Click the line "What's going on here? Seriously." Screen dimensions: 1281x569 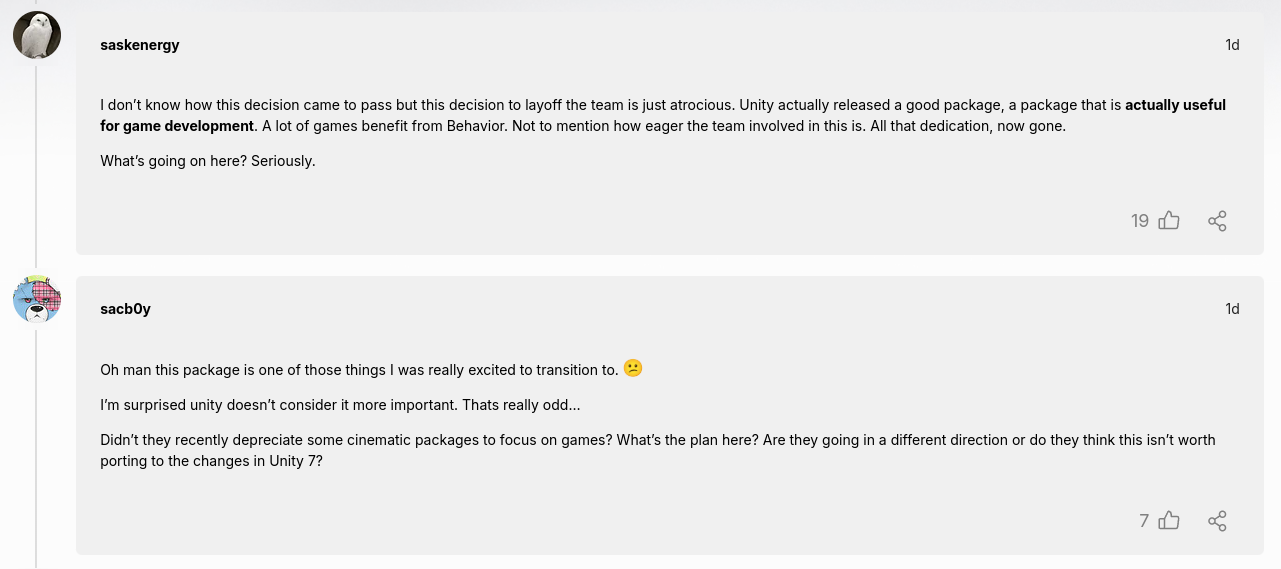208,161
